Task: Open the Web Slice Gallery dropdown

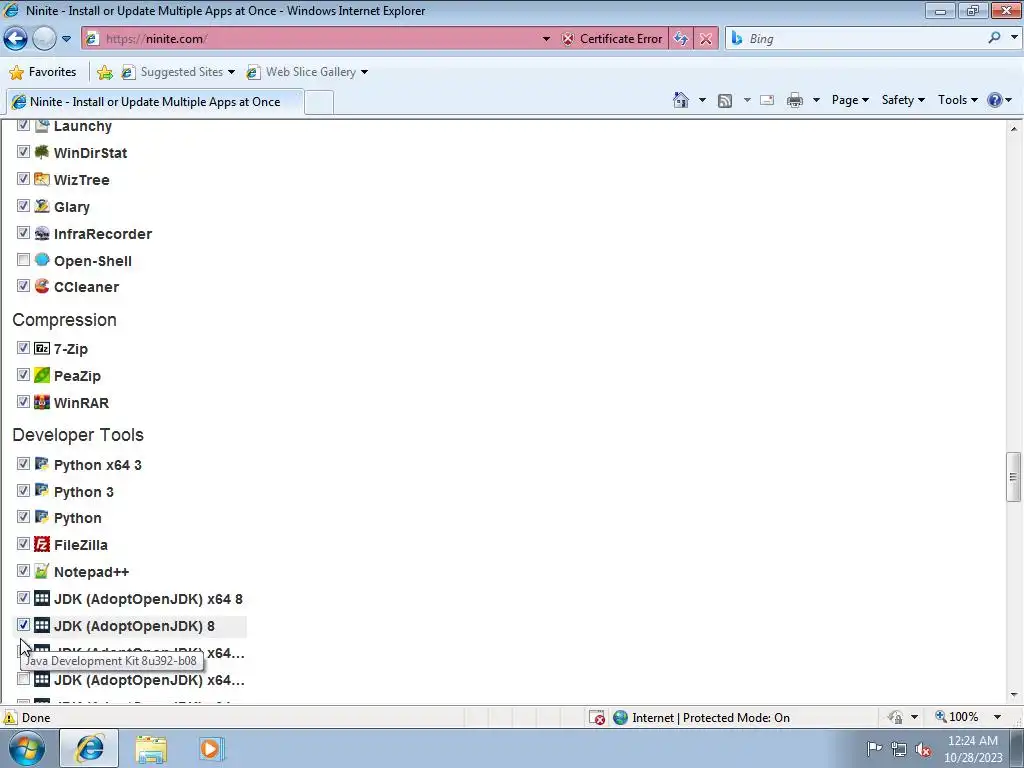Action: [364, 72]
